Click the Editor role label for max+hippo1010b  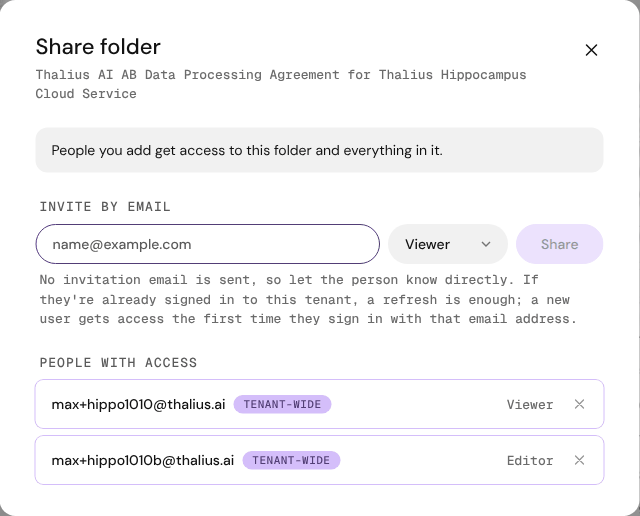tap(530, 460)
